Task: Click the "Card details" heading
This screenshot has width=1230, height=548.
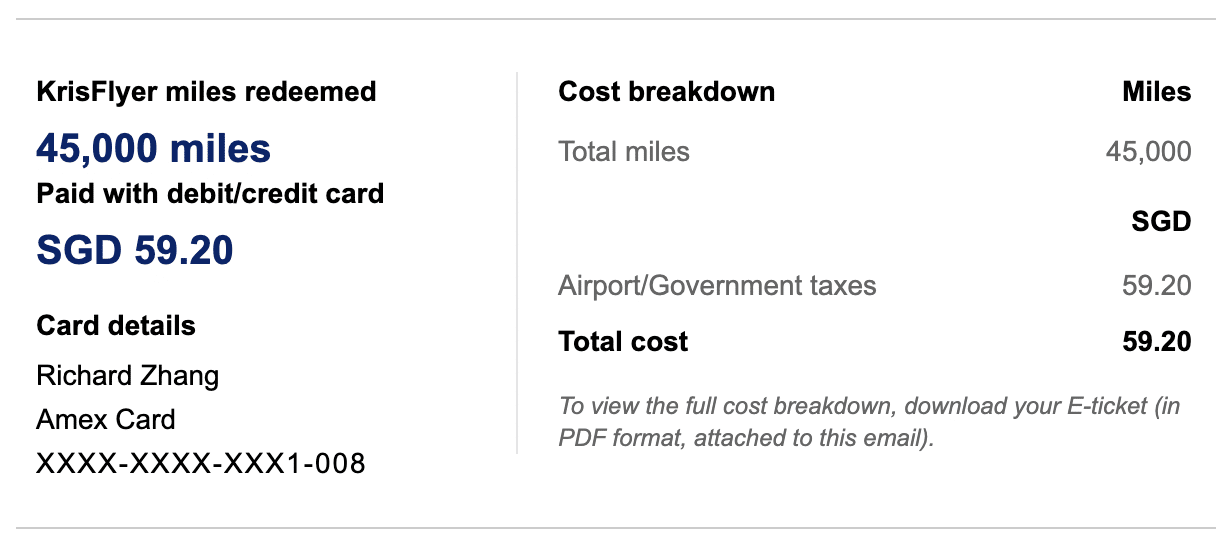Action: pyautogui.click(x=116, y=326)
